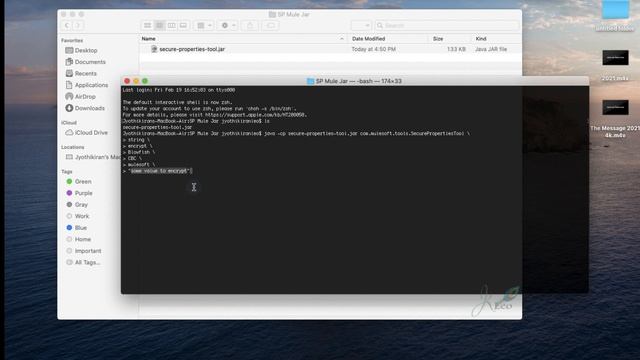Image resolution: width=640 pixels, height=360 pixels.
Task: Switch Finder to column view
Action: coord(171,25)
